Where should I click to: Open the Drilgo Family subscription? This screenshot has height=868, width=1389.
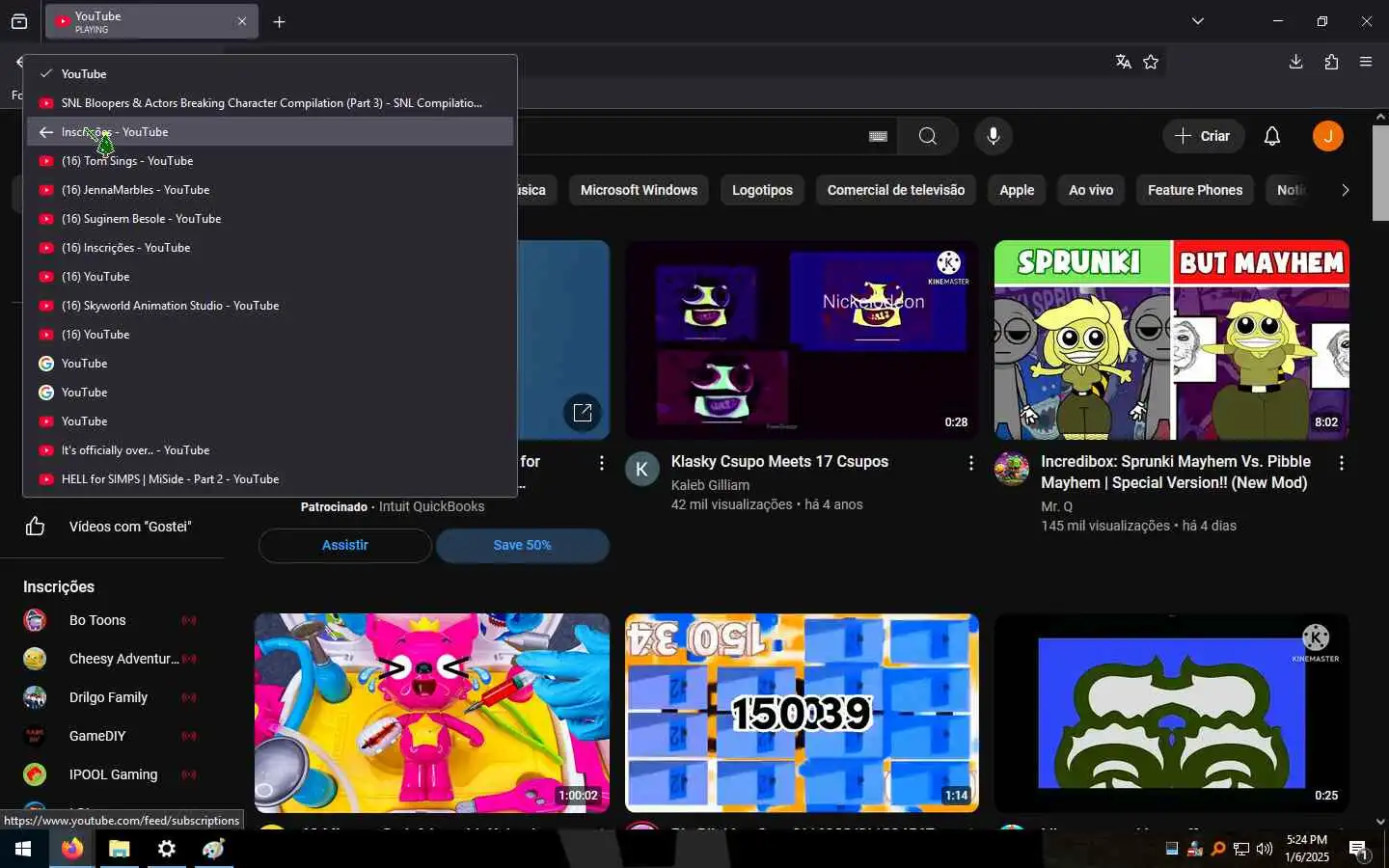tap(112, 697)
